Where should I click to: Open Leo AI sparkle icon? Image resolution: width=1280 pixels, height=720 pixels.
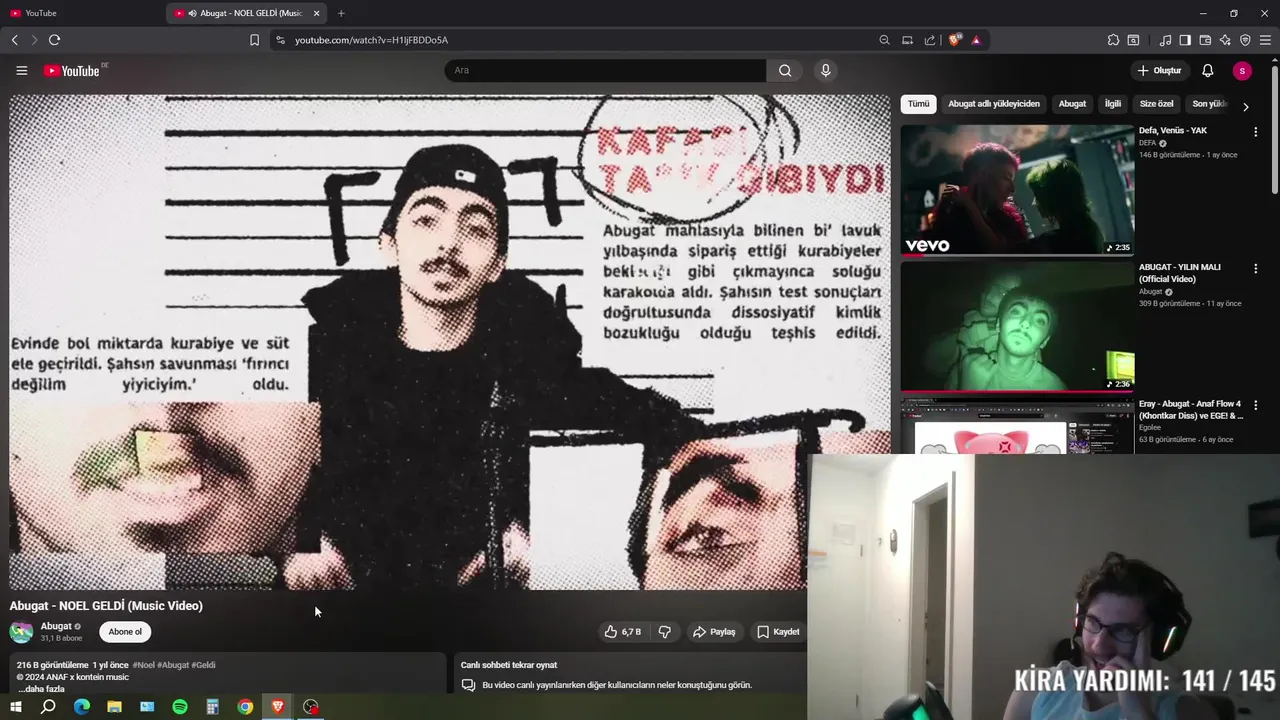[x=1225, y=40]
